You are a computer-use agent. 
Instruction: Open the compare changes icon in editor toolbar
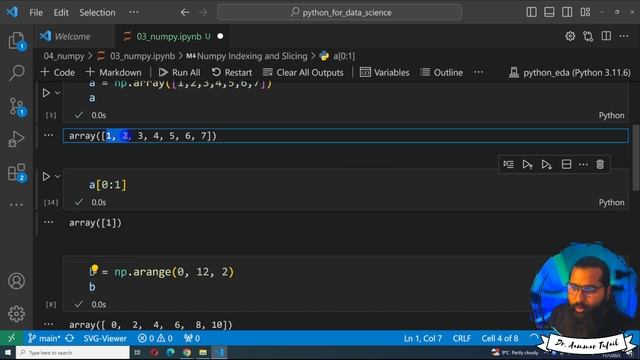coord(588,36)
